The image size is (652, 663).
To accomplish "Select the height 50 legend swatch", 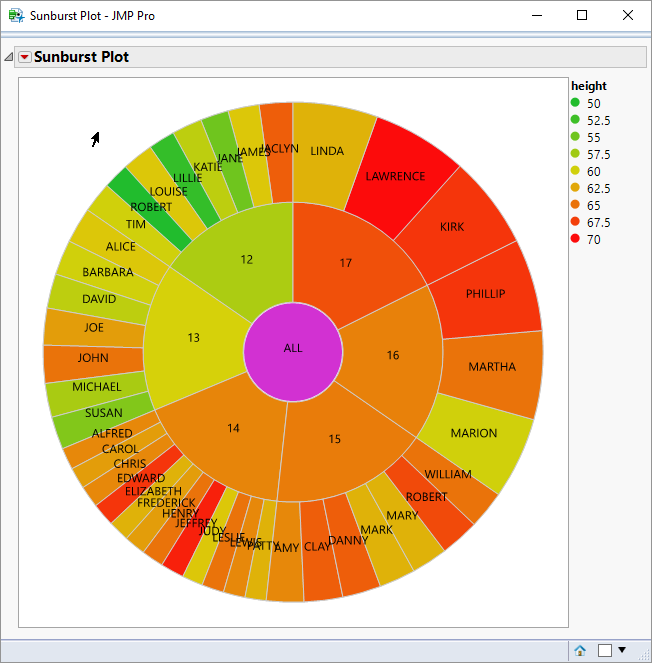I will [x=575, y=102].
